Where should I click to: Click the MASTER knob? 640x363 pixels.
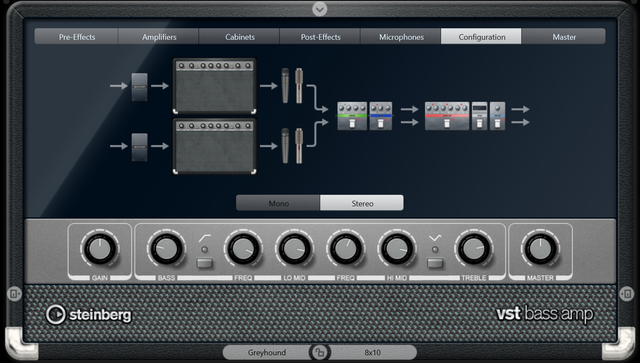tap(540, 249)
